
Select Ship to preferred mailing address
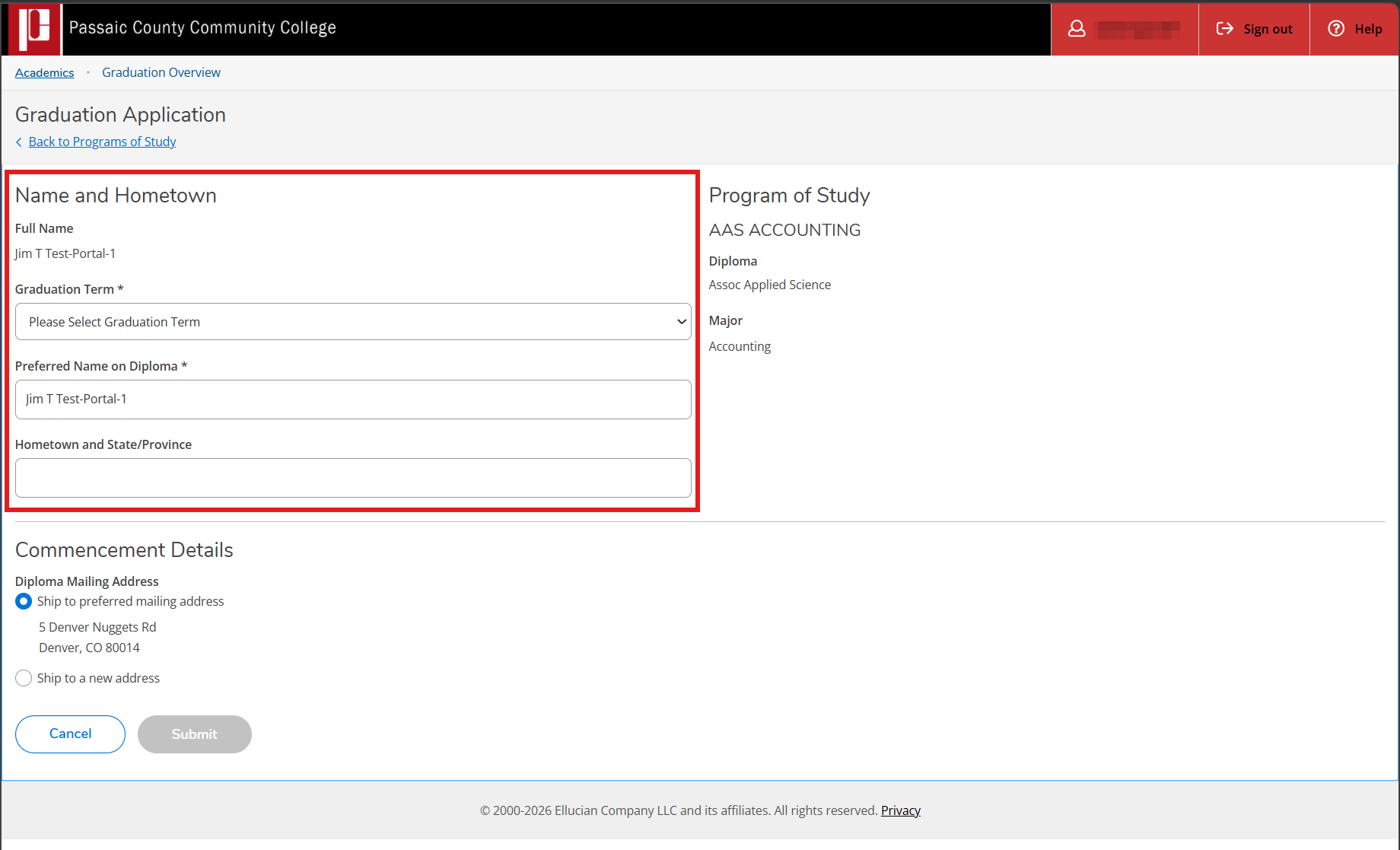24,601
